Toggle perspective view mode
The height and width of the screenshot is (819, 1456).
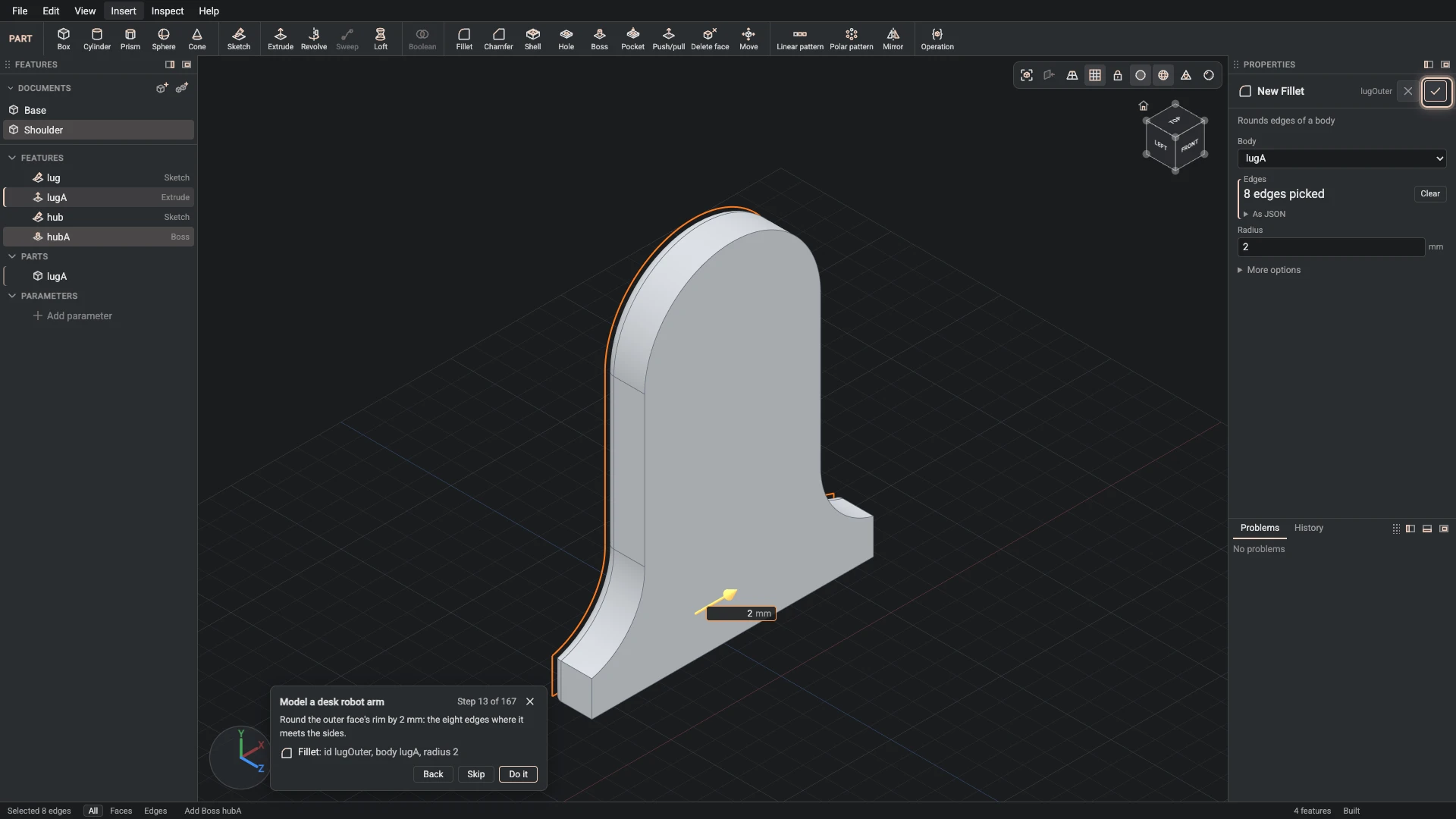point(1072,75)
